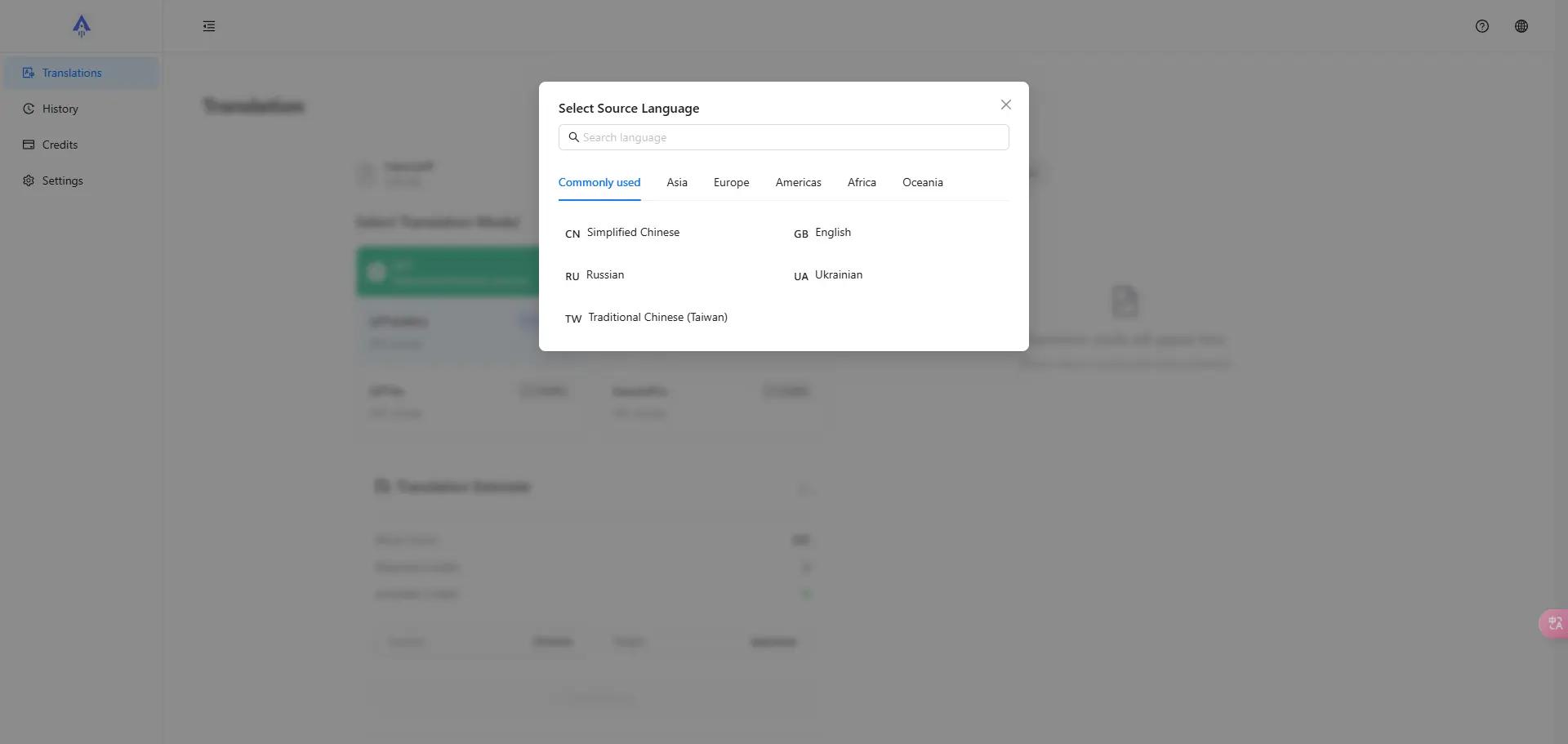Click the globe language icon
The height and width of the screenshot is (744, 1568).
point(1521,26)
